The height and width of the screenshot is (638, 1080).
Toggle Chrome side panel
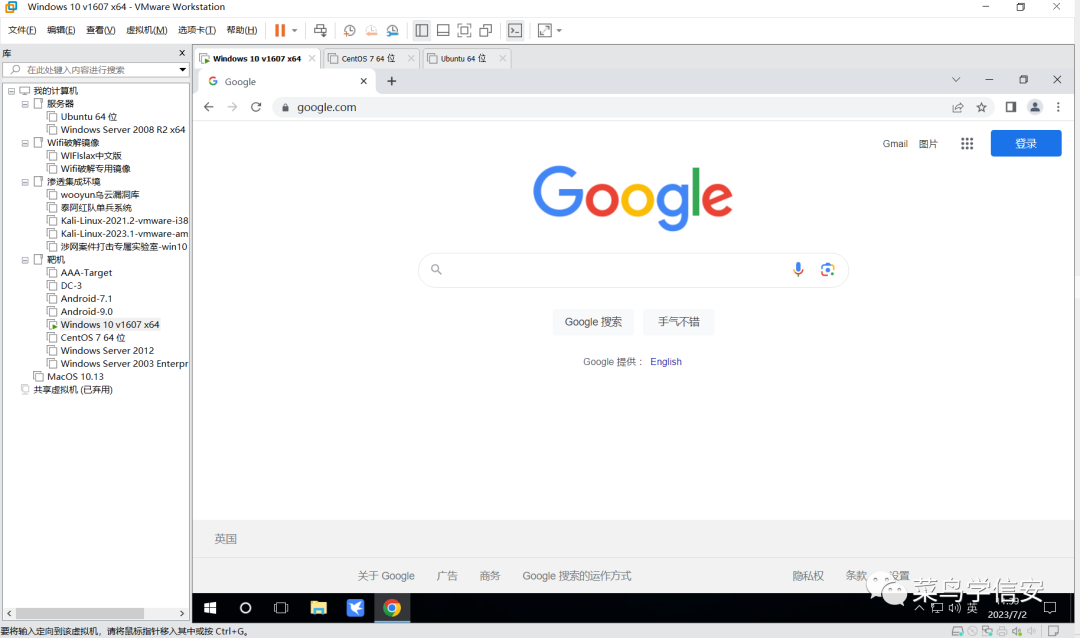[x=1010, y=107]
